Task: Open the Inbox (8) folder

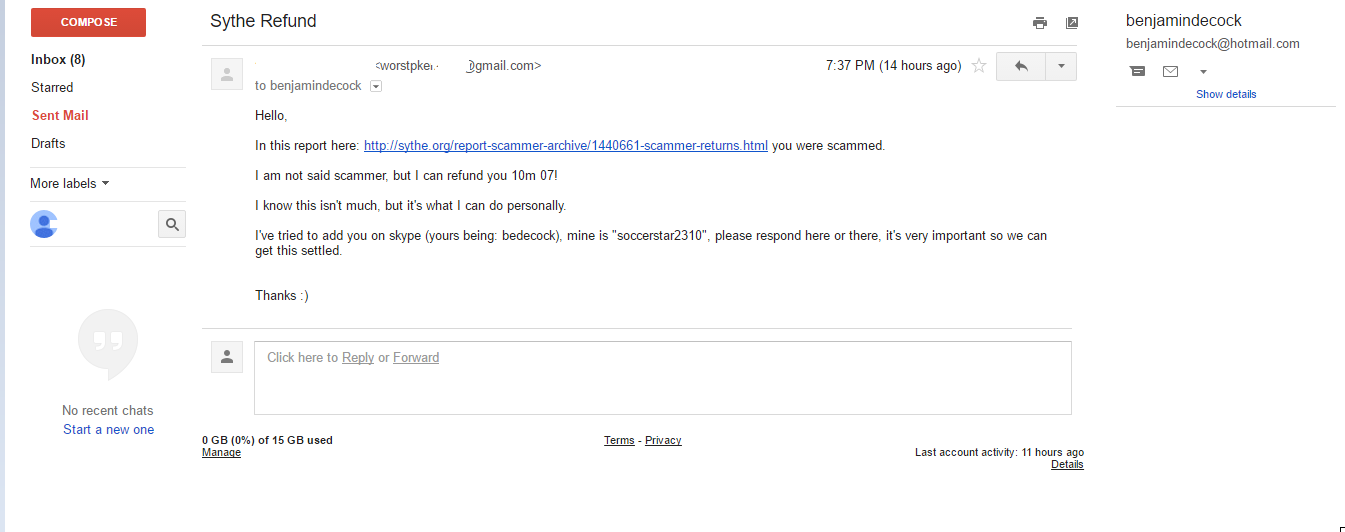Action: tap(58, 60)
